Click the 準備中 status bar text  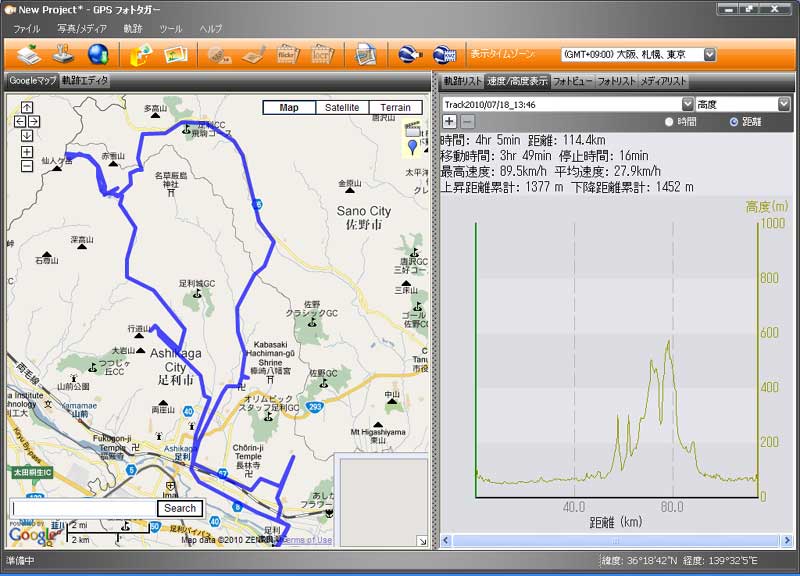click(20, 561)
